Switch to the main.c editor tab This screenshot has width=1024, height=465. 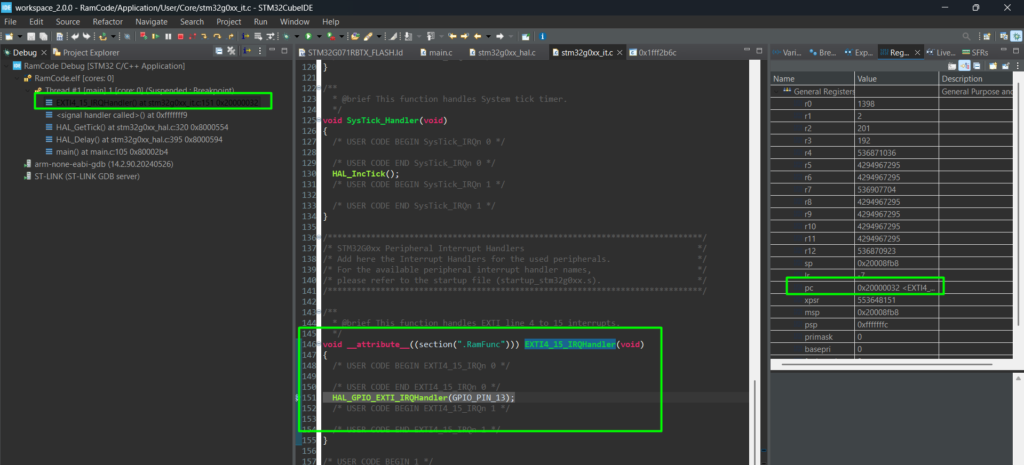coord(439,52)
